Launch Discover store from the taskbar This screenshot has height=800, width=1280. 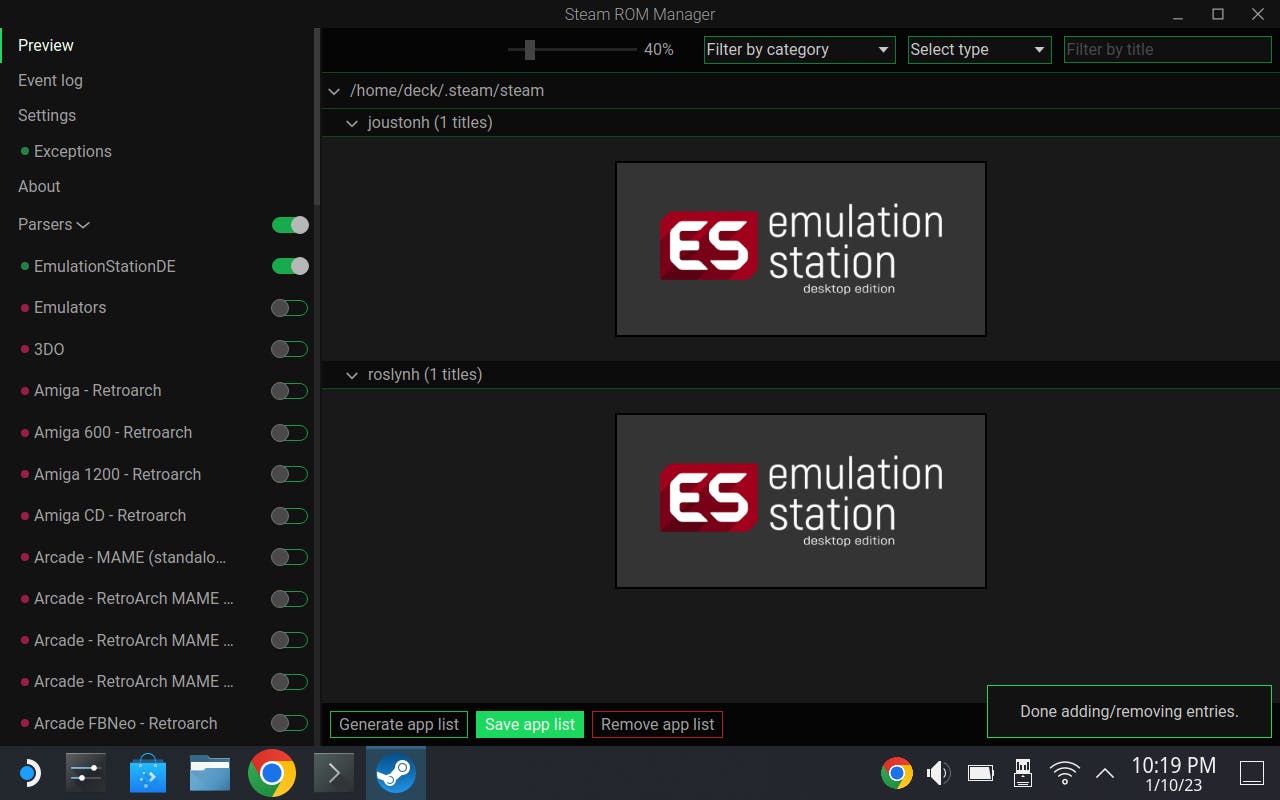coord(148,773)
